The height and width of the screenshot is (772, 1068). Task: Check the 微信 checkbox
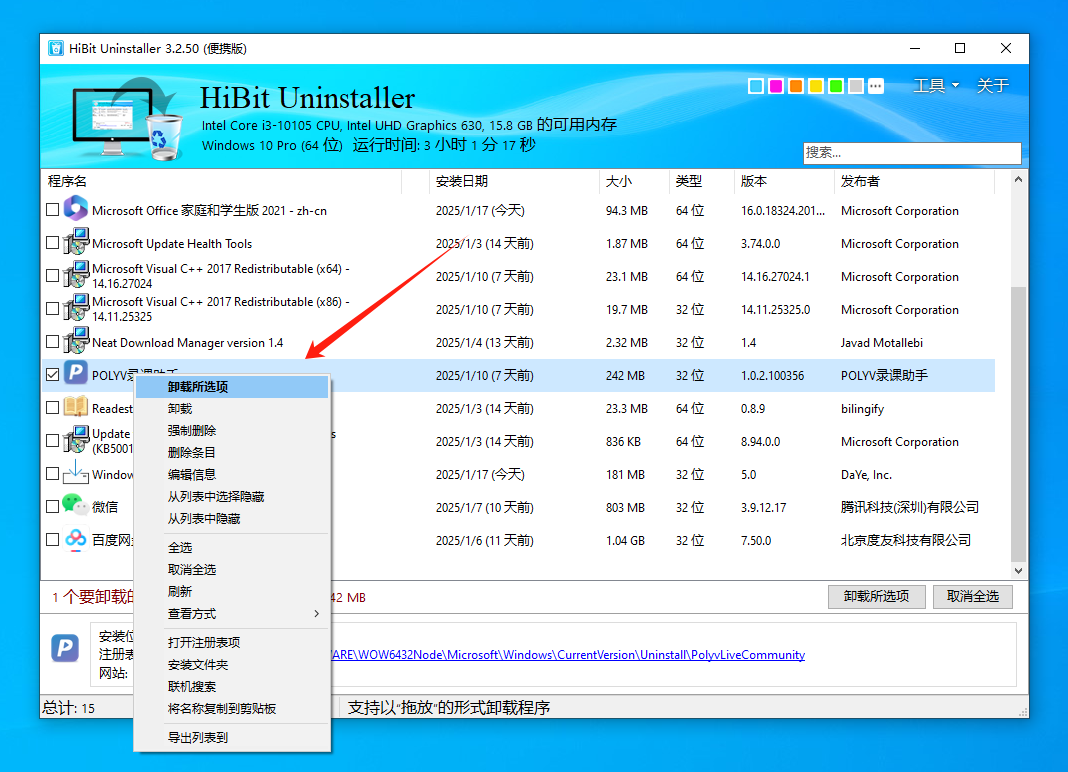point(51,507)
